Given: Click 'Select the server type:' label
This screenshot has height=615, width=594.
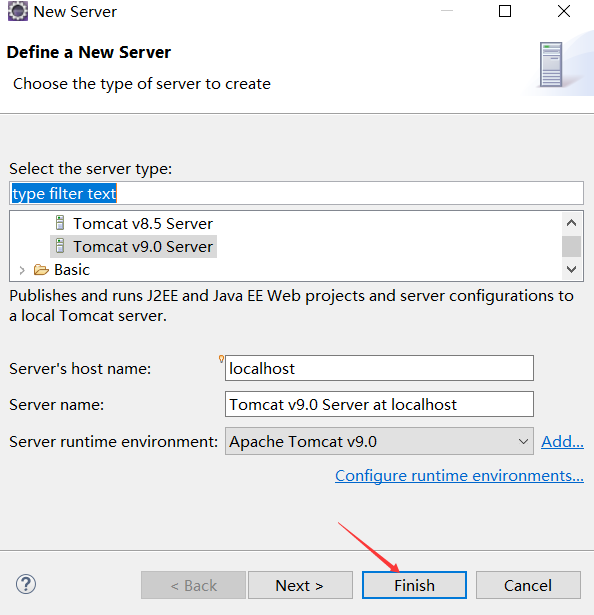Looking at the screenshot, I should coord(91,169).
